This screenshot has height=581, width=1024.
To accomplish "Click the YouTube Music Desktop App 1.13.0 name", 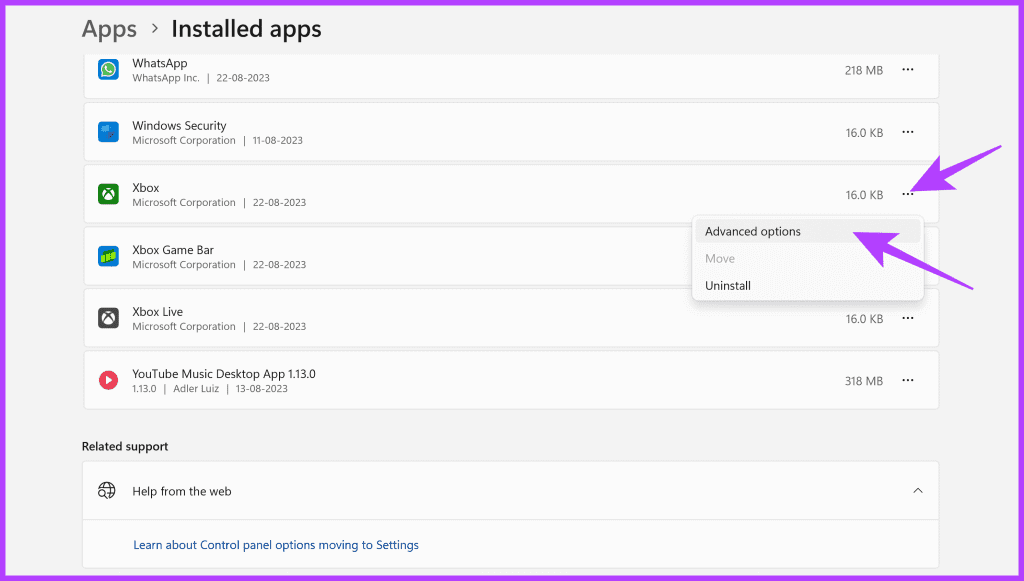I will coord(223,373).
